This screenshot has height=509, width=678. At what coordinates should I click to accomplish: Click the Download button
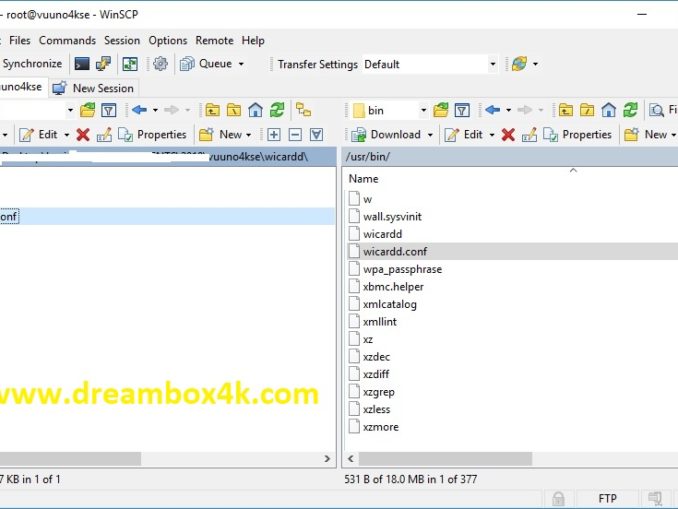coord(386,134)
